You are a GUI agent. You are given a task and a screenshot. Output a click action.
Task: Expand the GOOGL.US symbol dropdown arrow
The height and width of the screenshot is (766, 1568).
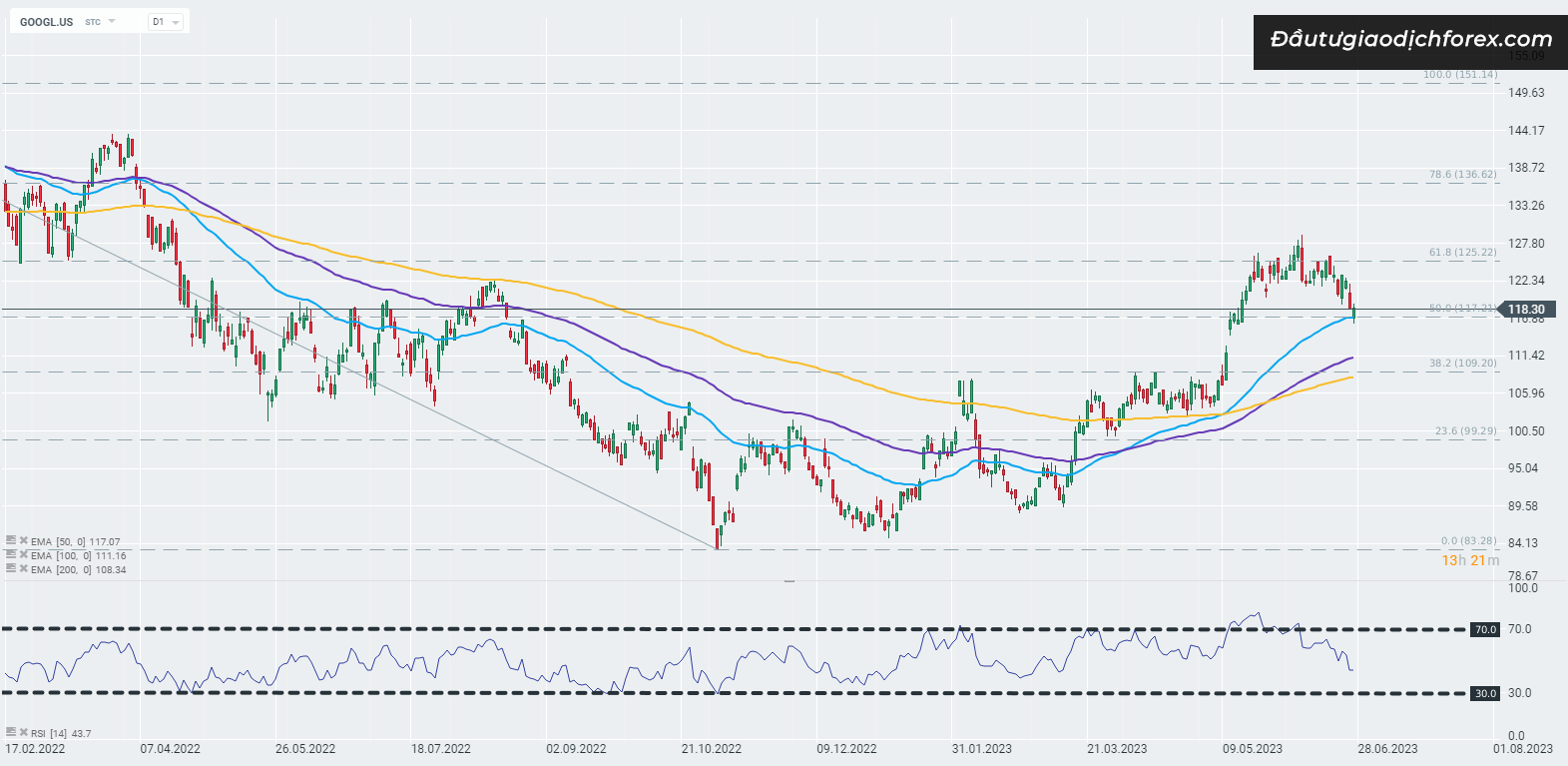112,22
